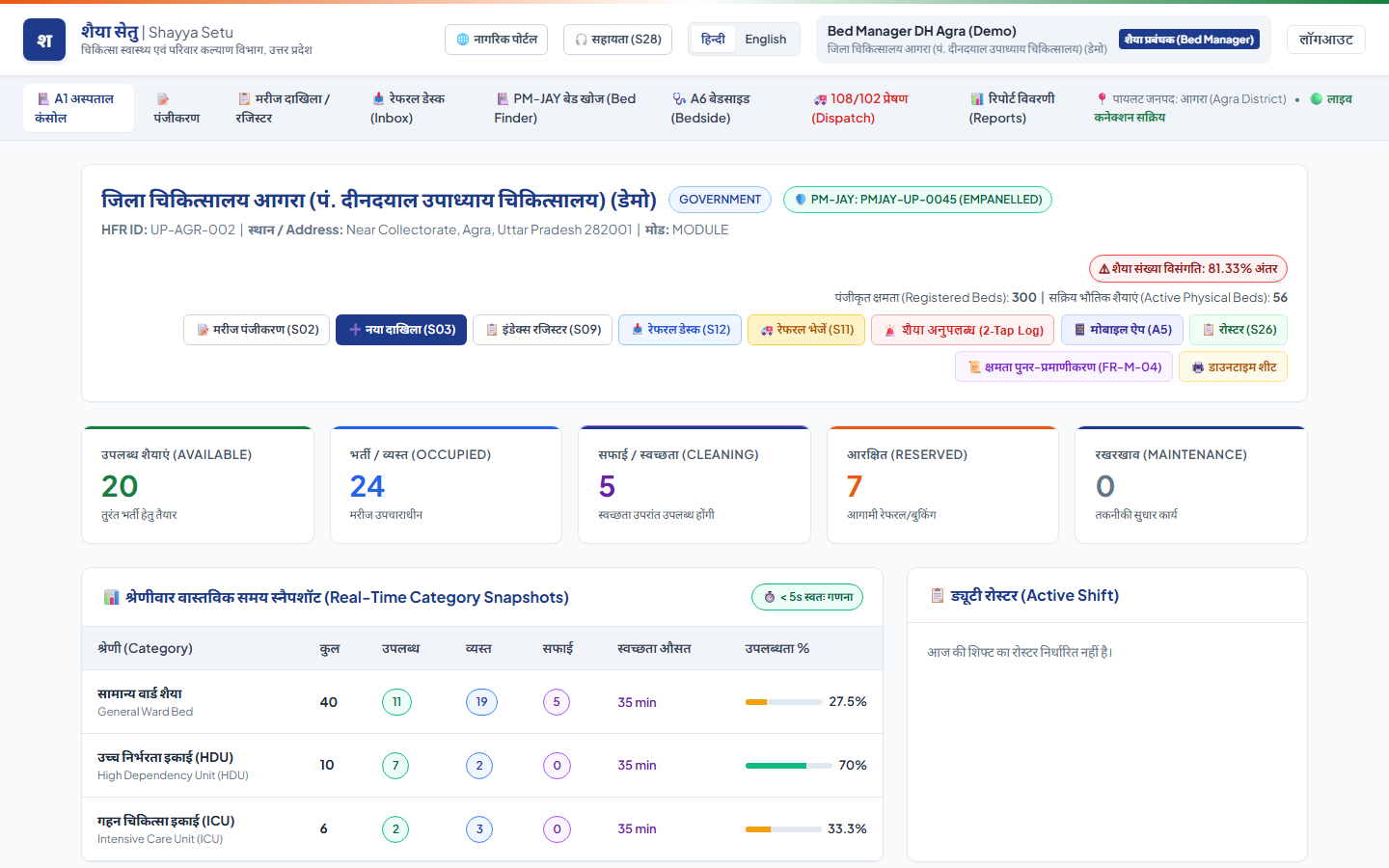Open डाउनटाइम शीट button

(1233, 367)
